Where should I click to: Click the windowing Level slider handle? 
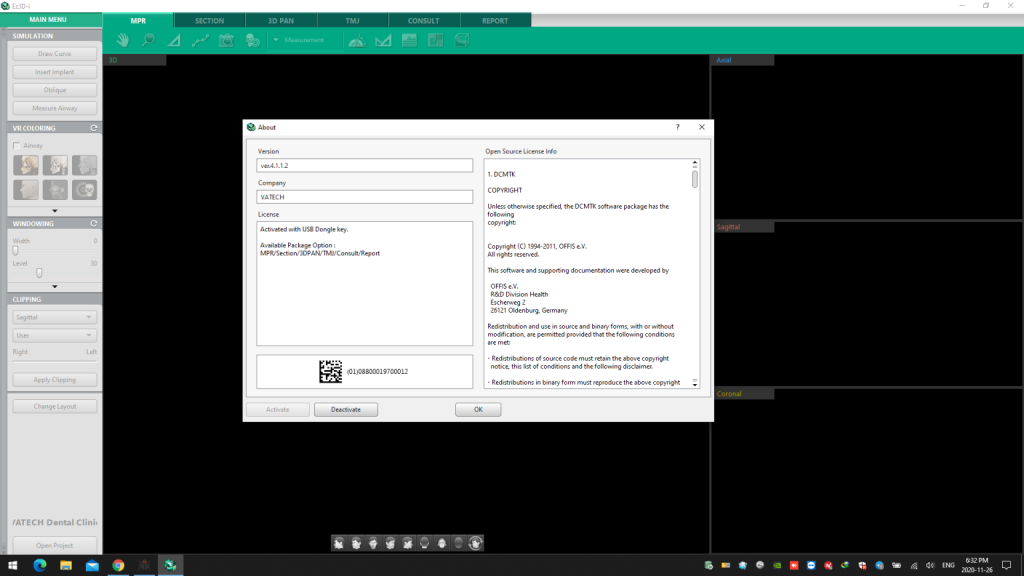coord(39,273)
